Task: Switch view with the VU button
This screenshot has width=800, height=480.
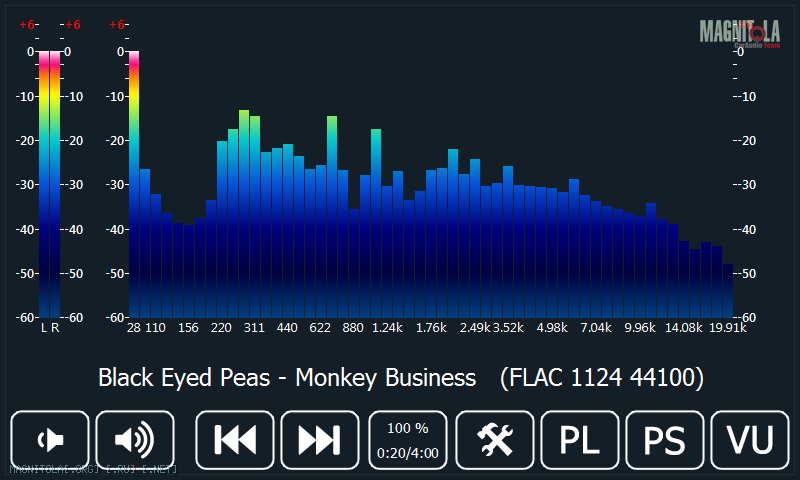Action: (x=750, y=440)
